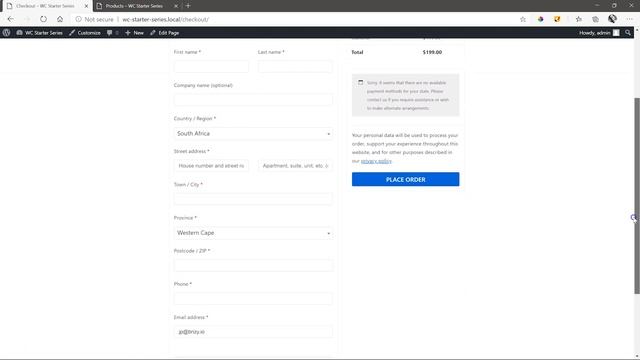Open the WC Starter Series site menu
The width and height of the screenshot is (640, 360).
tap(40, 33)
